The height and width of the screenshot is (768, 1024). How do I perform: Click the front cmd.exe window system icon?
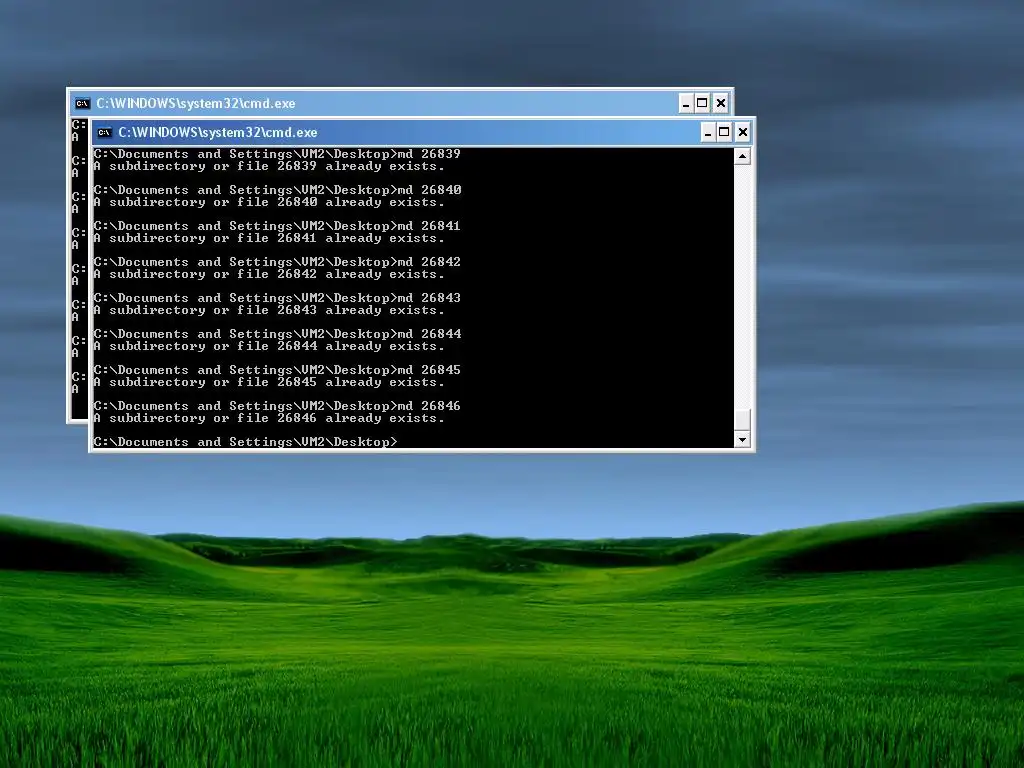click(104, 133)
